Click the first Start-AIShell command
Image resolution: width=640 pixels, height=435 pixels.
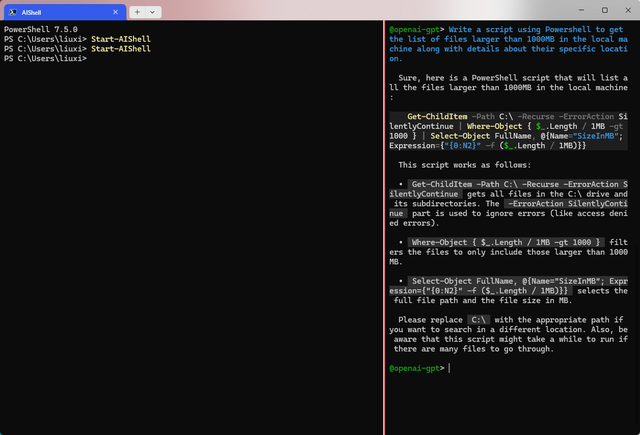pyautogui.click(x=121, y=39)
